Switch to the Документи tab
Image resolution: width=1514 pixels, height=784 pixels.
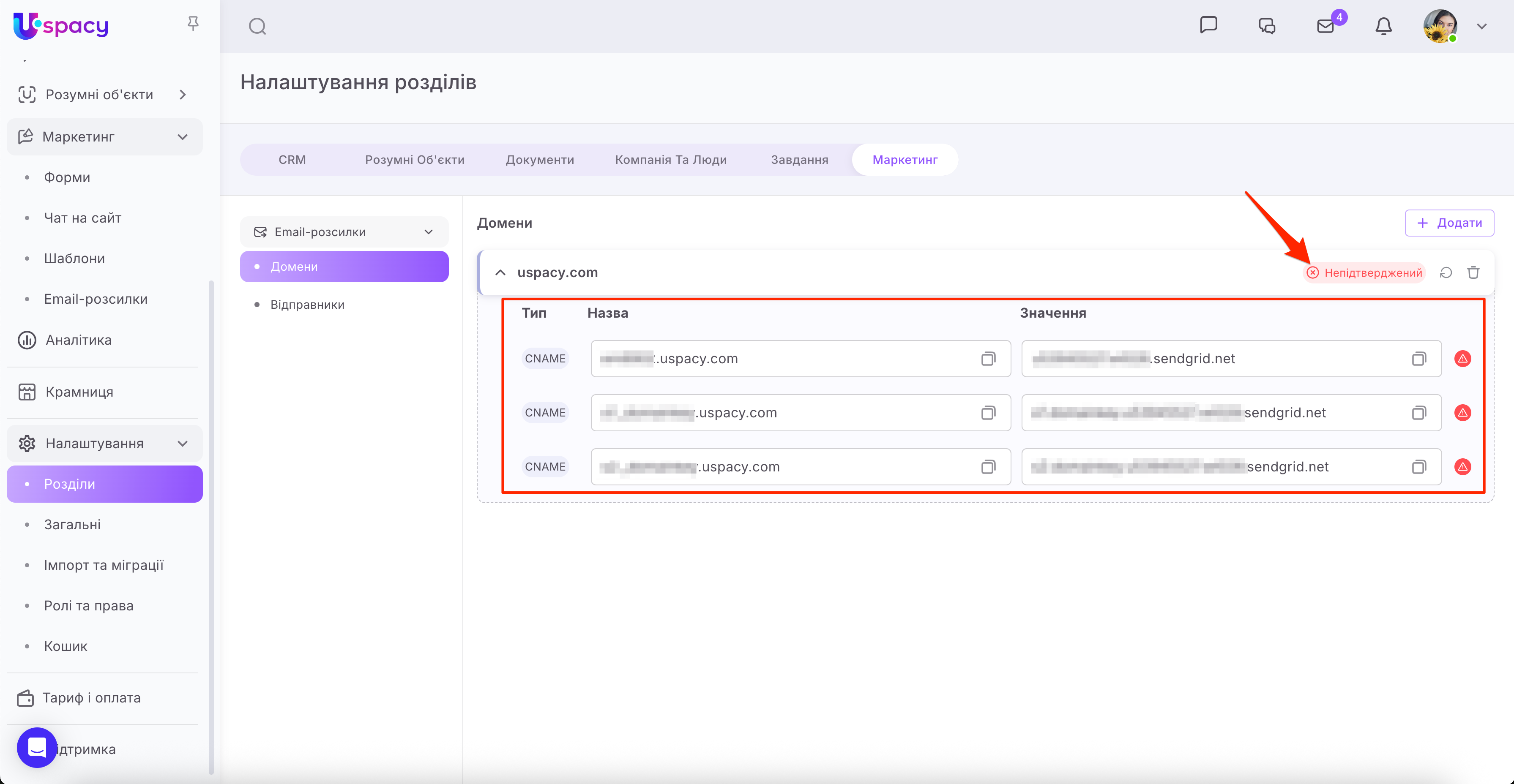(x=540, y=160)
